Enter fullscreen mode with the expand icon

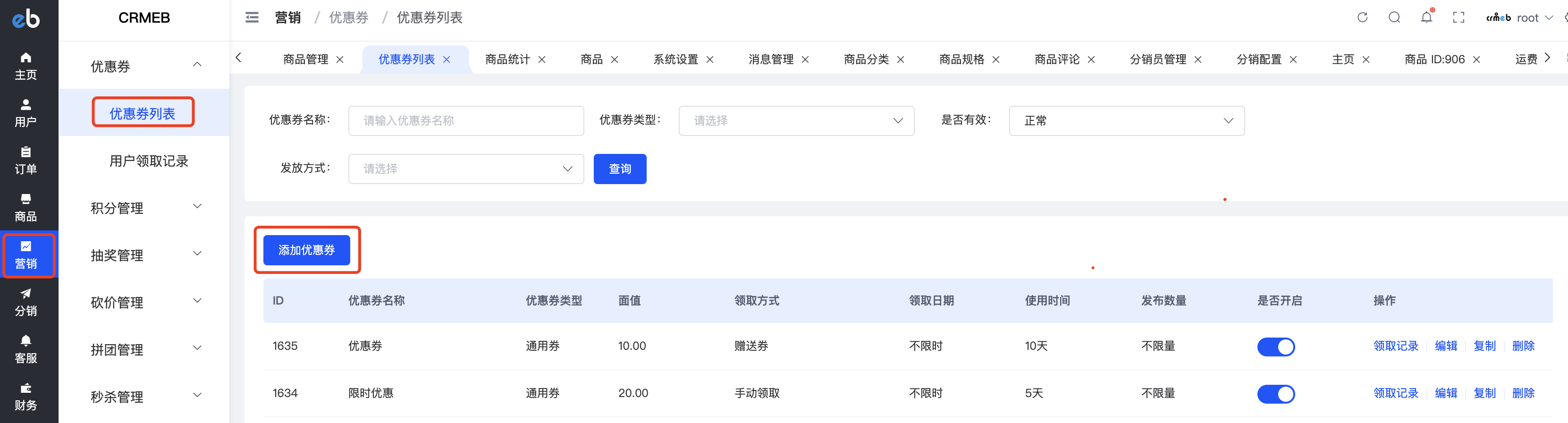[1458, 17]
